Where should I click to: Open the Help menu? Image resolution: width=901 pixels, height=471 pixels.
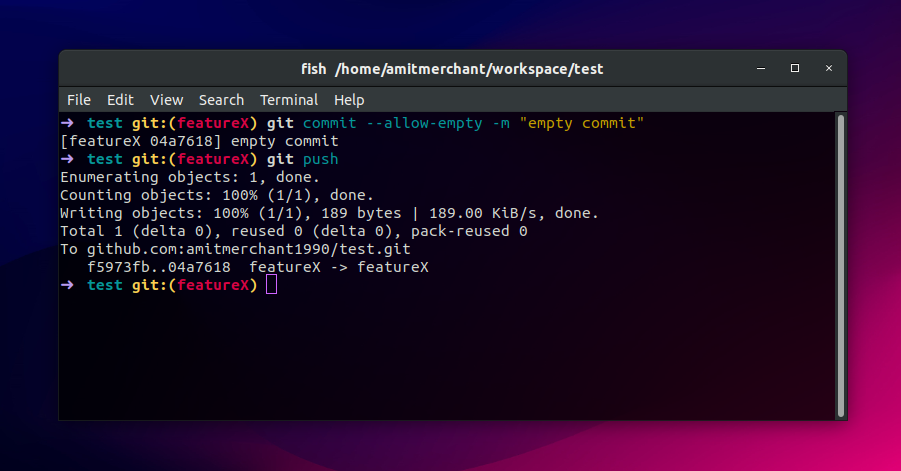(x=349, y=100)
